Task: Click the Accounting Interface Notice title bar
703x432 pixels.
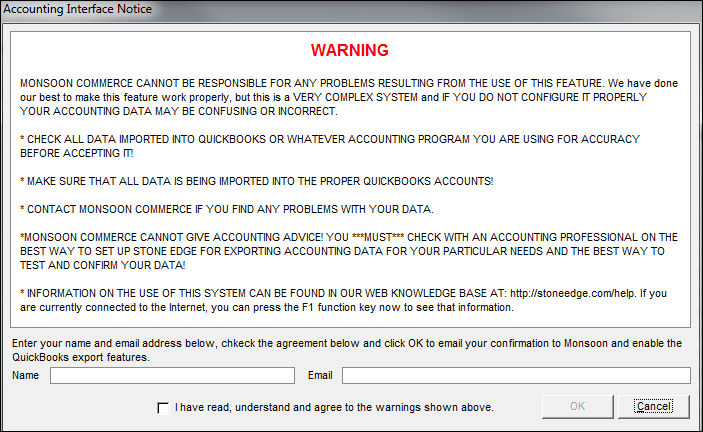Action: (352, 9)
